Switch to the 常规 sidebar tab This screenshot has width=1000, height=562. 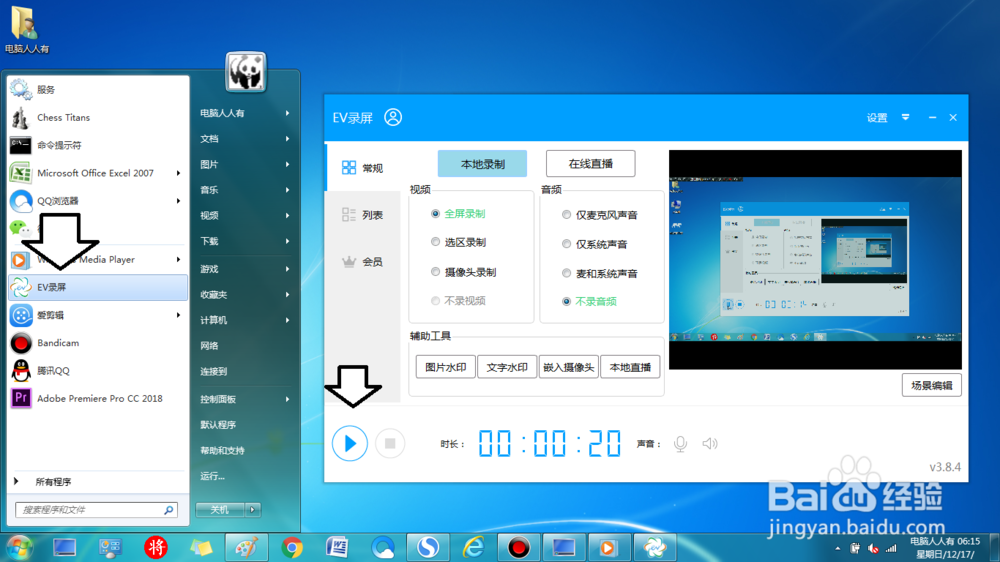pyautogui.click(x=362, y=168)
